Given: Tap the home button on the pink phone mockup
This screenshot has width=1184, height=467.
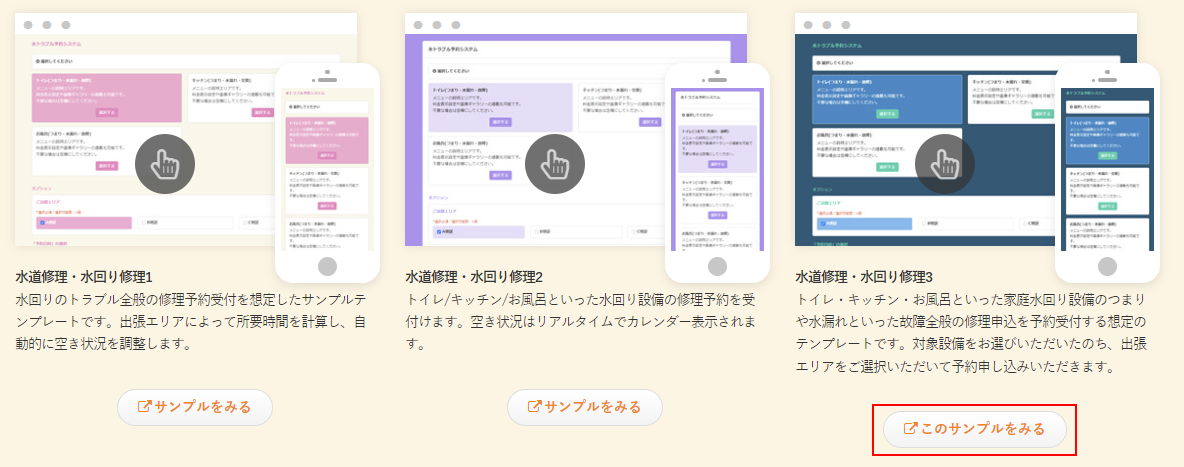Looking at the screenshot, I should [x=327, y=266].
